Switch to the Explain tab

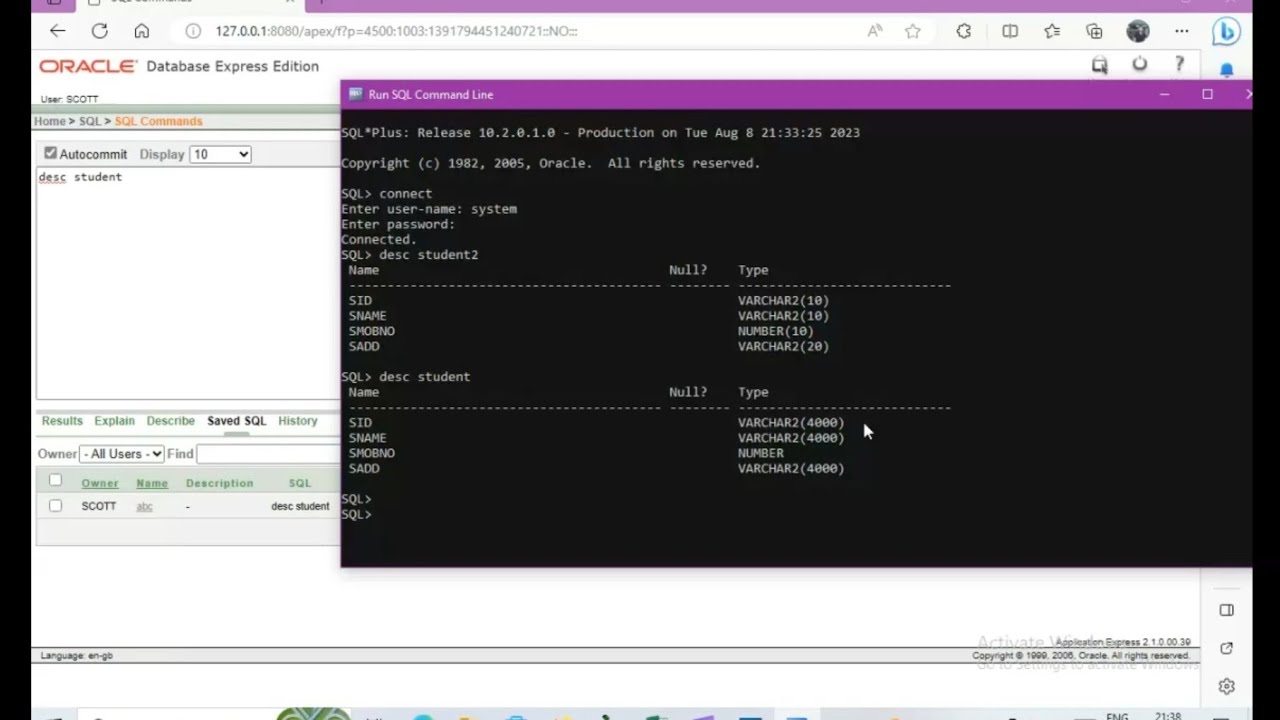pos(114,421)
